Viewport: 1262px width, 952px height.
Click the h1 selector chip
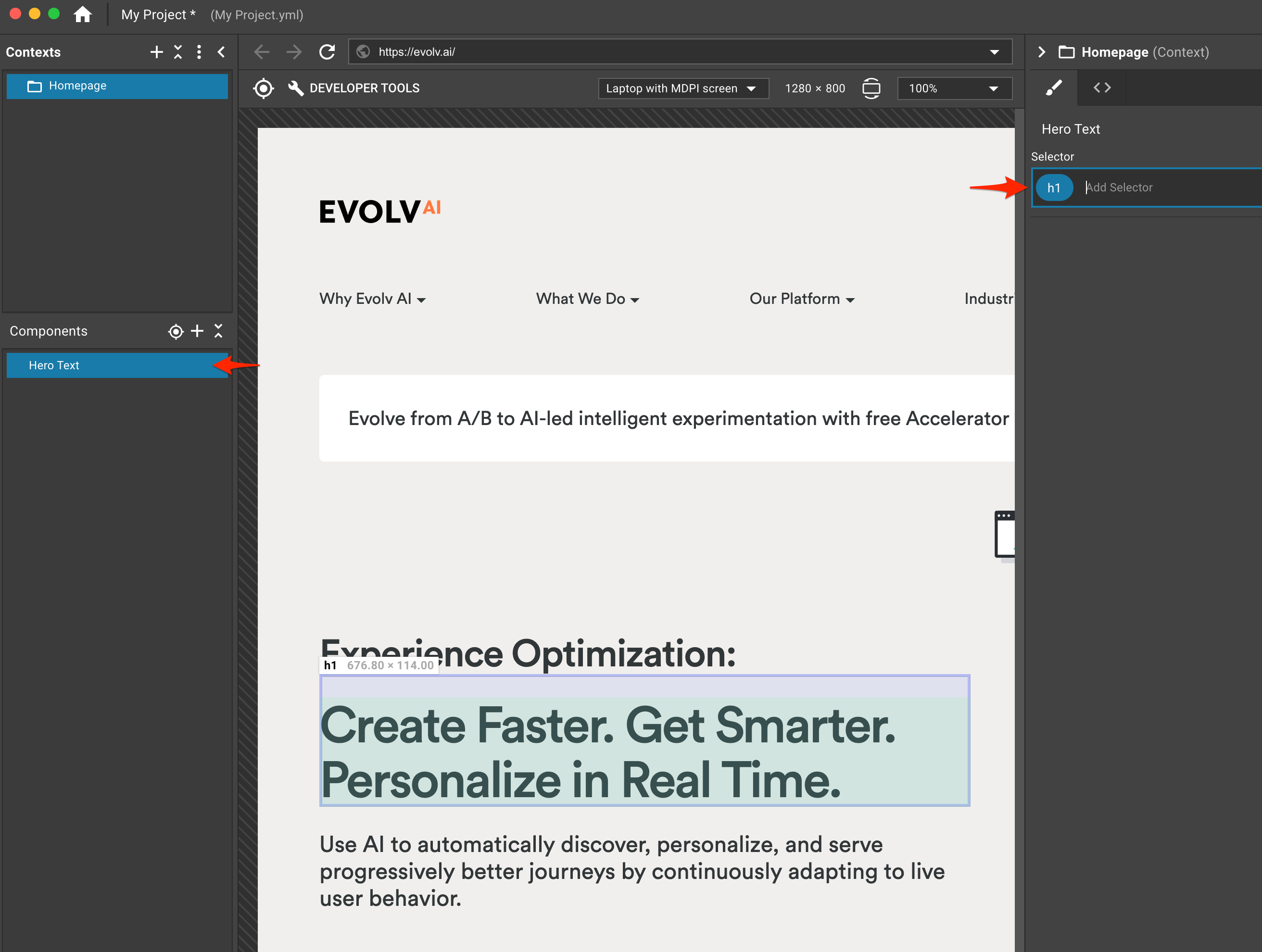pyautogui.click(x=1054, y=188)
